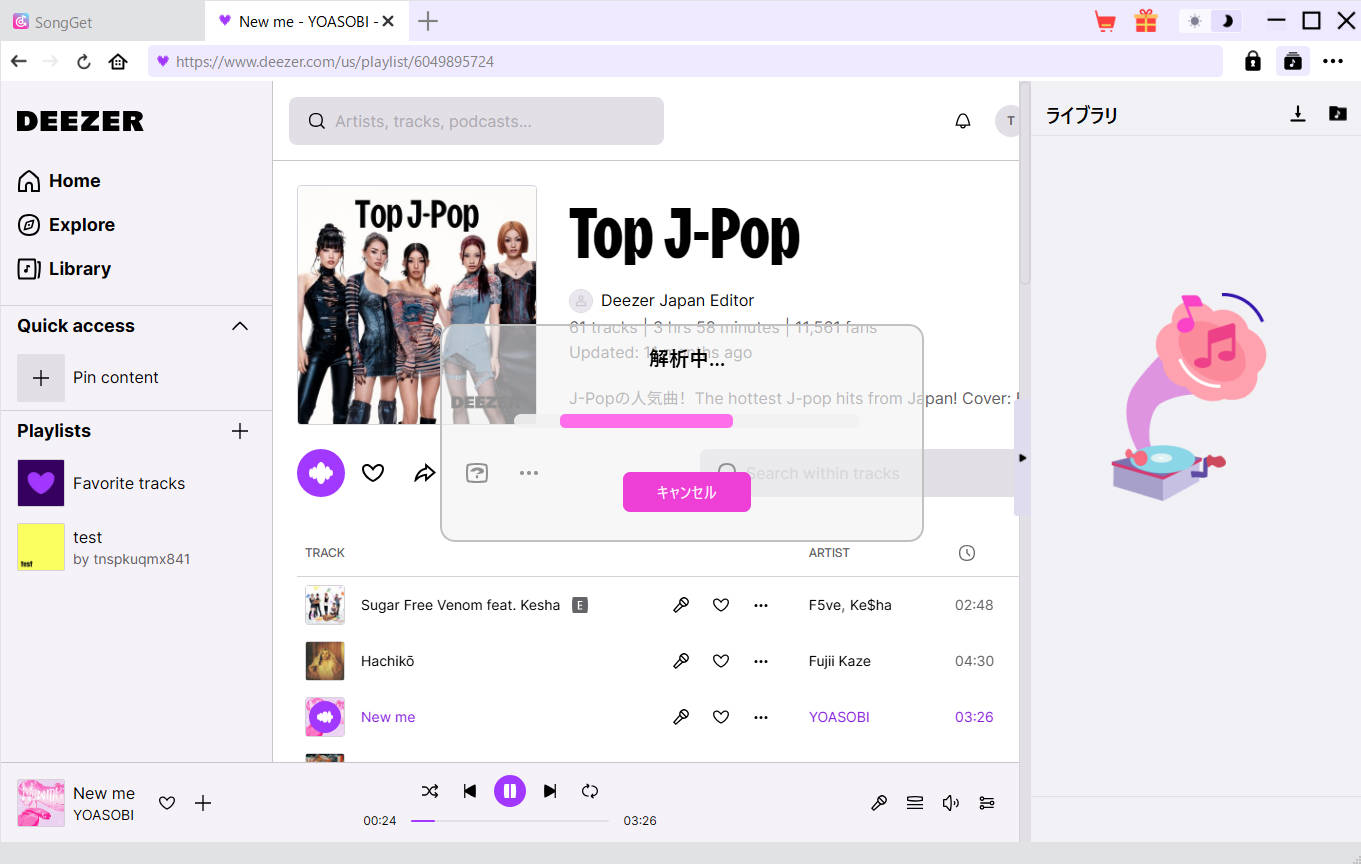Pause the current song
Image resolution: width=1361 pixels, height=864 pixels.
pos(510,791)
